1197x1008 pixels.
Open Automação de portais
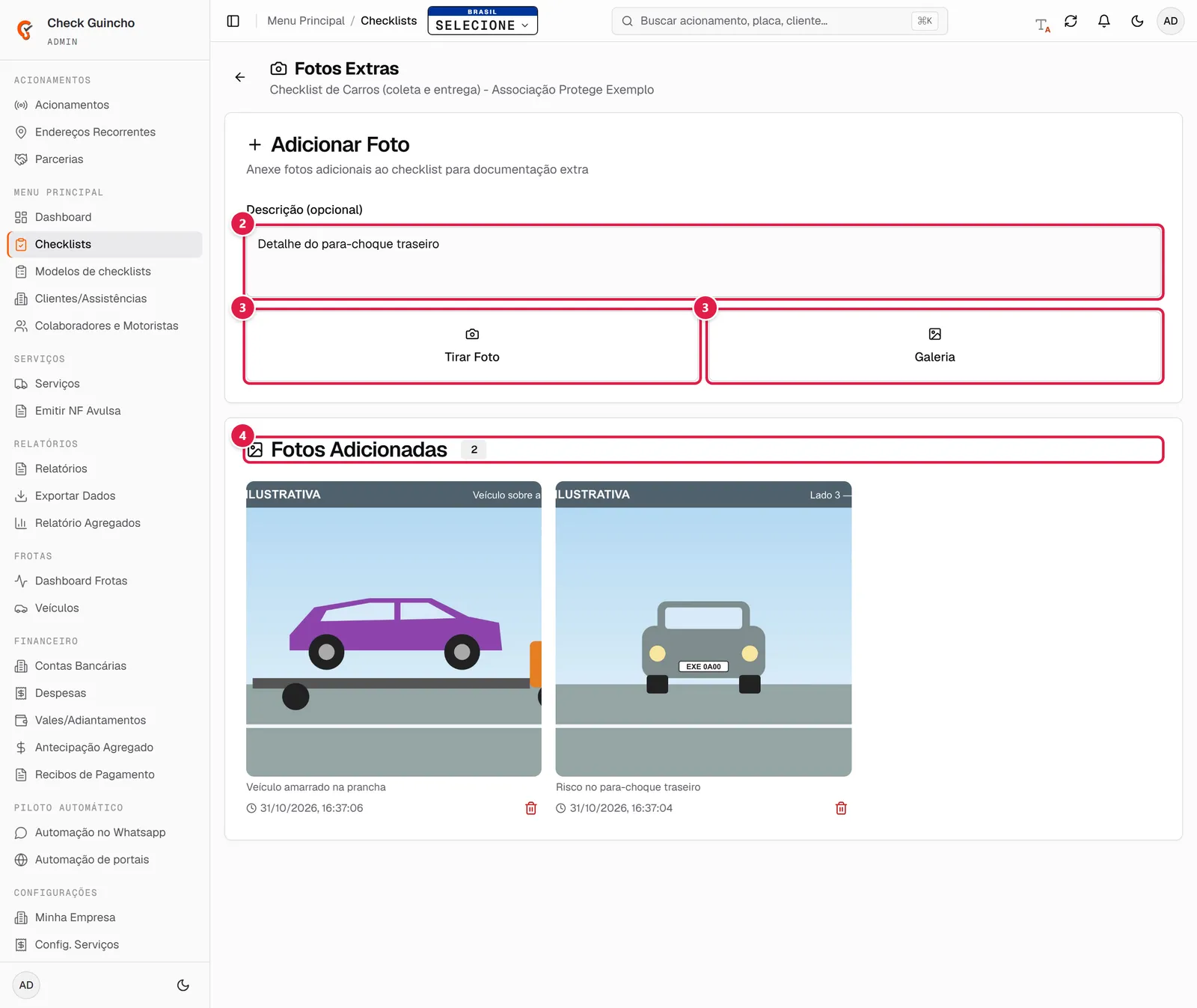(105, 860)
